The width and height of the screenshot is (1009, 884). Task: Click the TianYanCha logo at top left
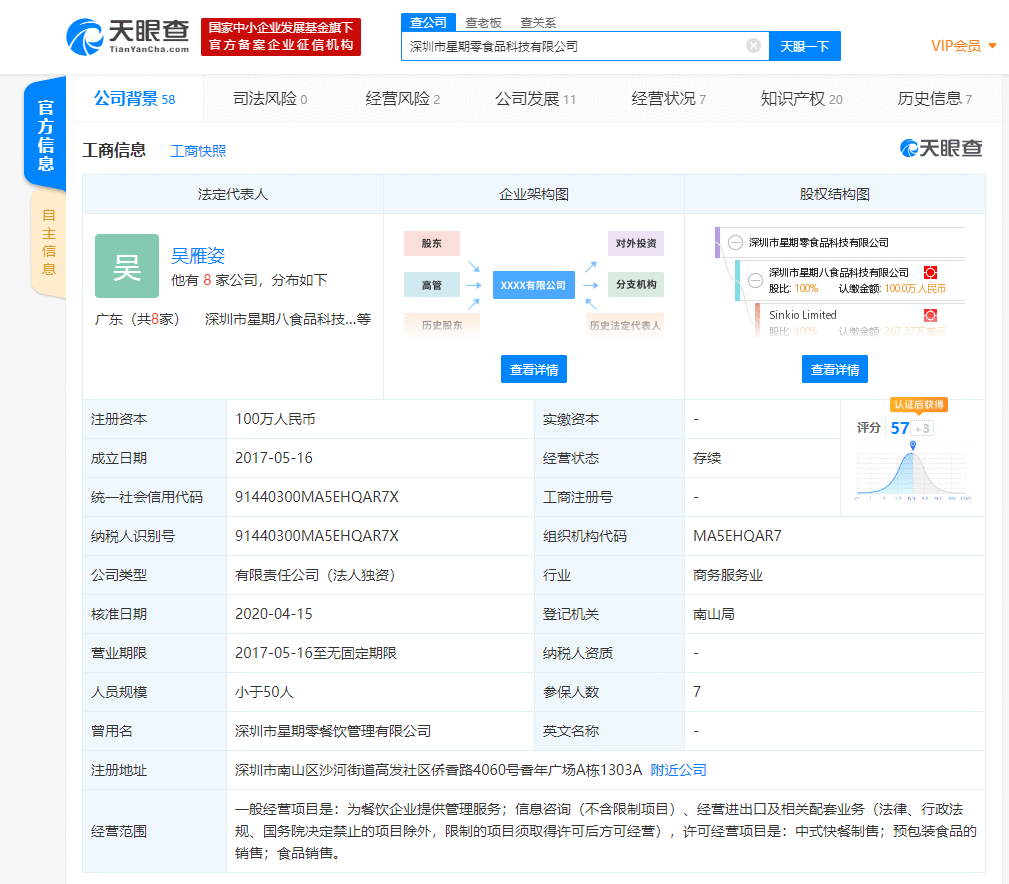click(x=127, y=37)
